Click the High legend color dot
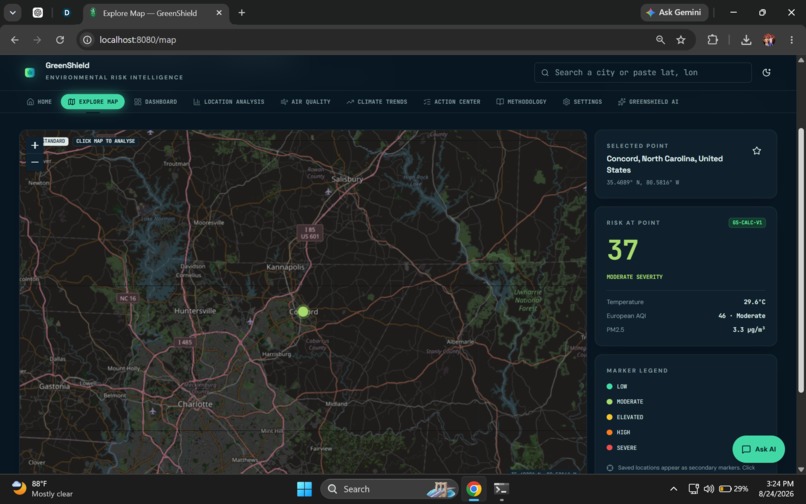The height and width of the screenshot is (504, 806). point(610,433)
